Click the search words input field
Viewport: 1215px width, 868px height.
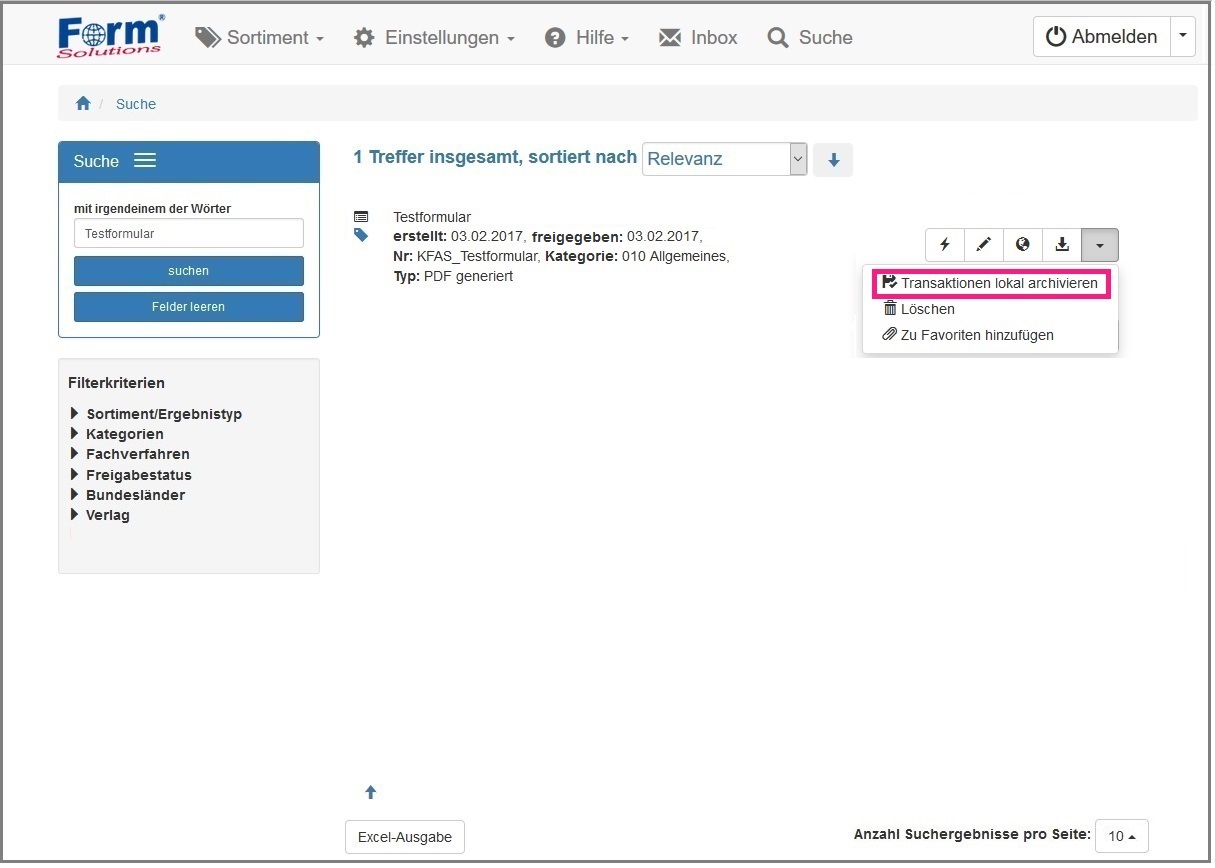[x=188, y=233]
